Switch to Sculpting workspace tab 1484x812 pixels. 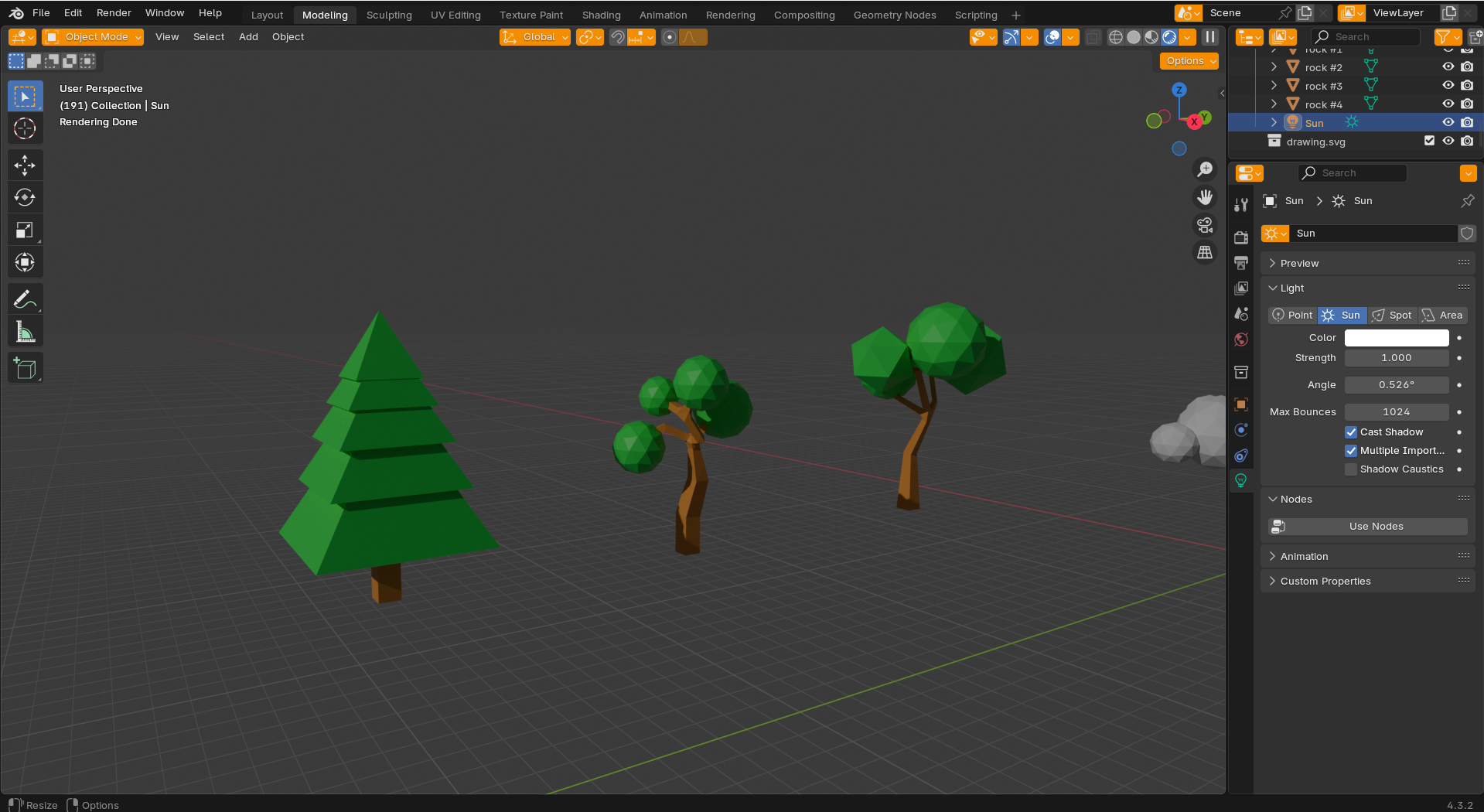tap(389, 15)
